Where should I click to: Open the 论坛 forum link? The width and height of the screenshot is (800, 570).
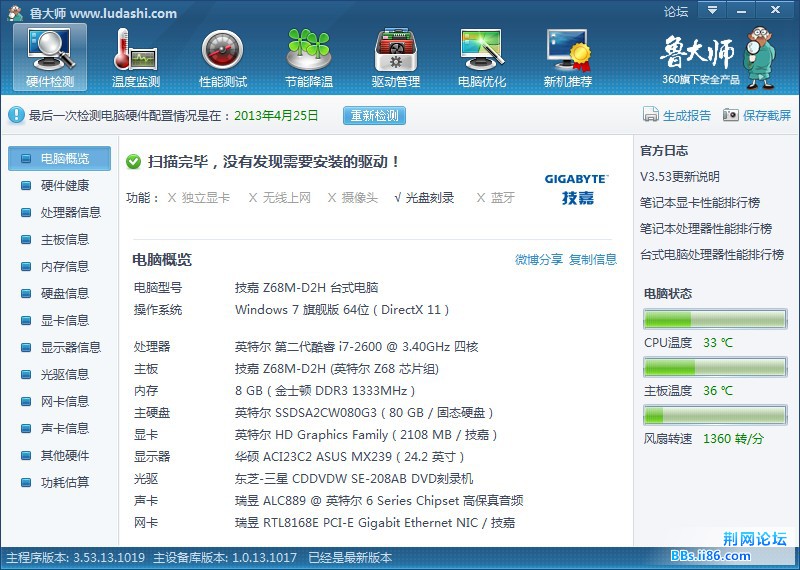[676, 11]
